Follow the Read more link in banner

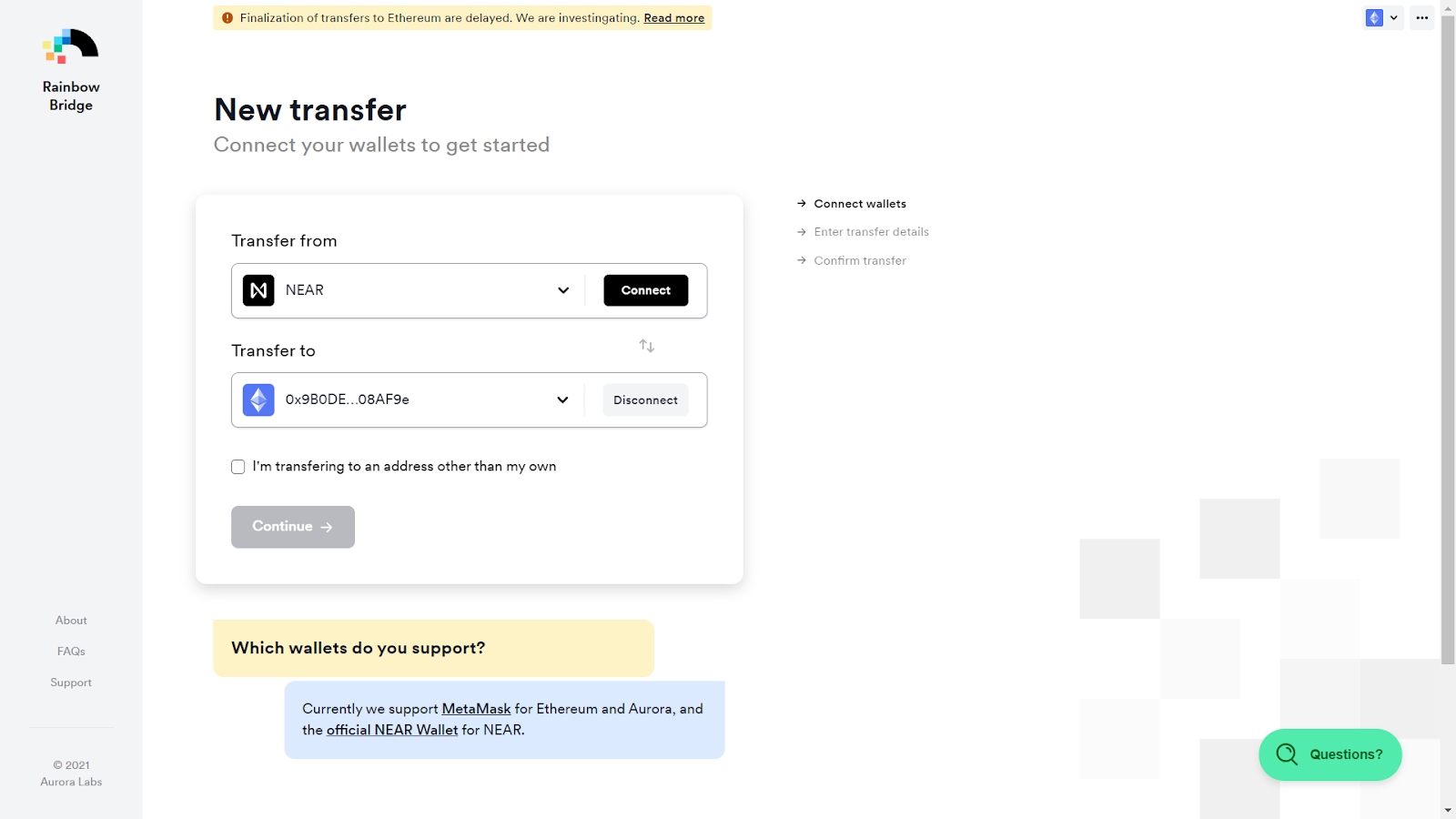pos(673,18)
